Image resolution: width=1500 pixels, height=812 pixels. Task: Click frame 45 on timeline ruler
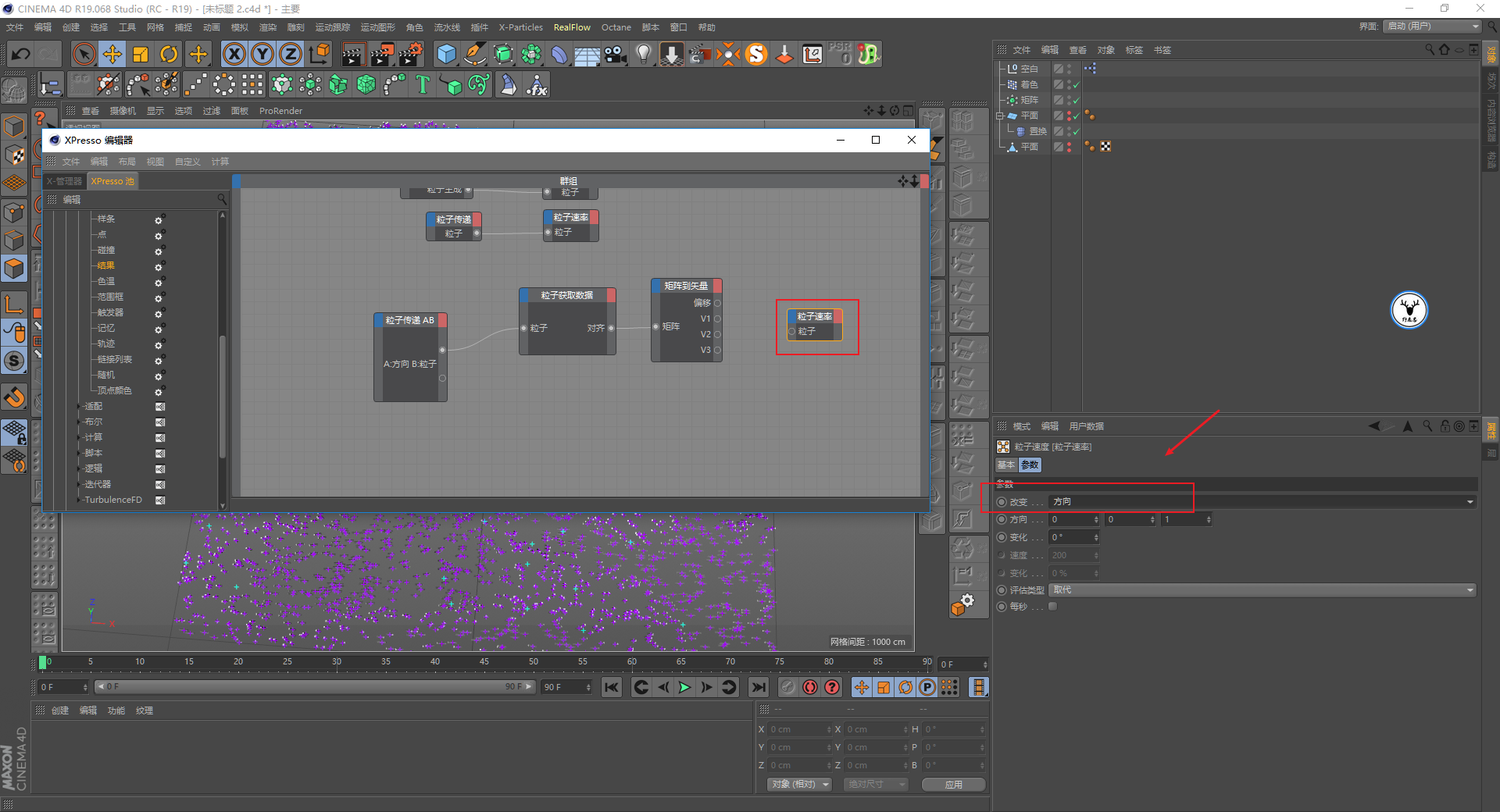[x=484, y=662]
